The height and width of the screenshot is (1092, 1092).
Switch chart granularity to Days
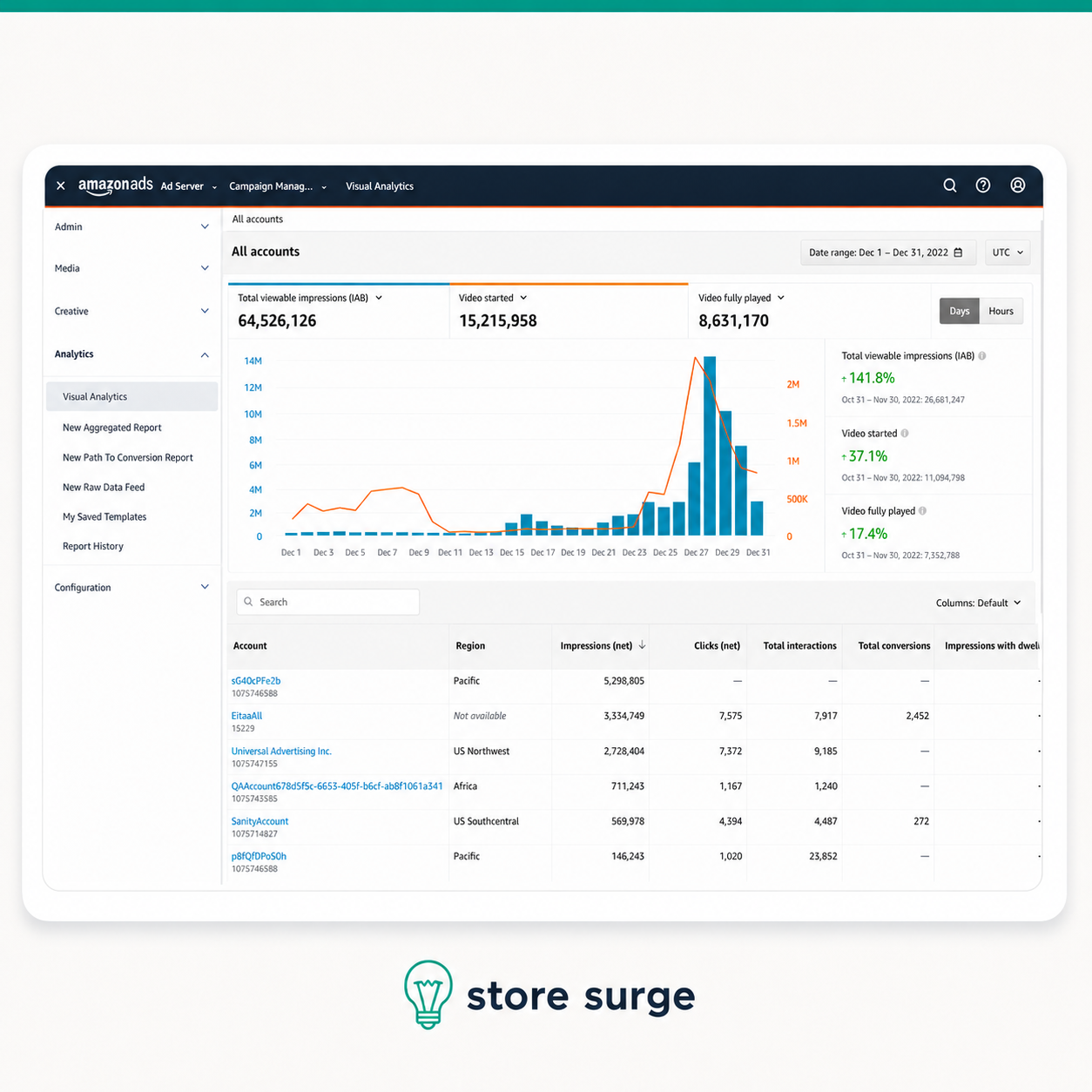coord(960,311)
